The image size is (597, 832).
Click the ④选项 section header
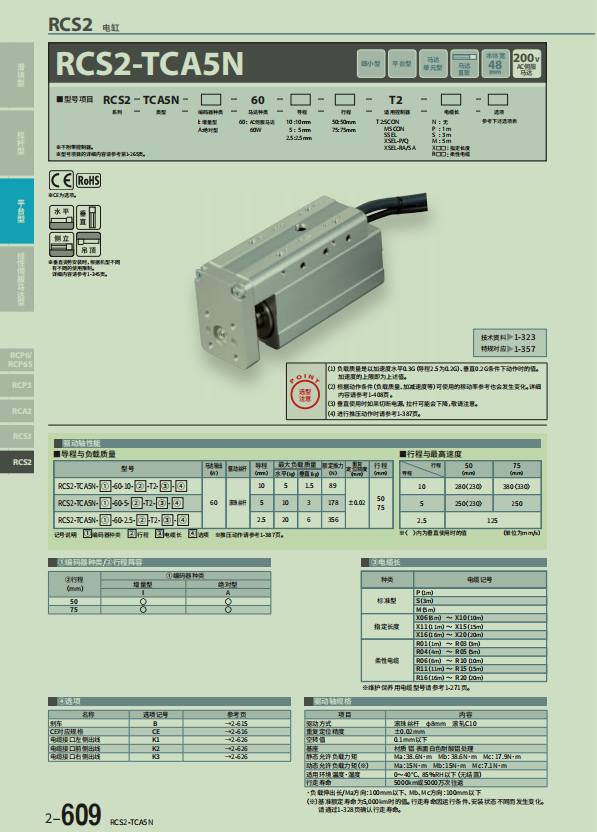click(x=169, y=701)
